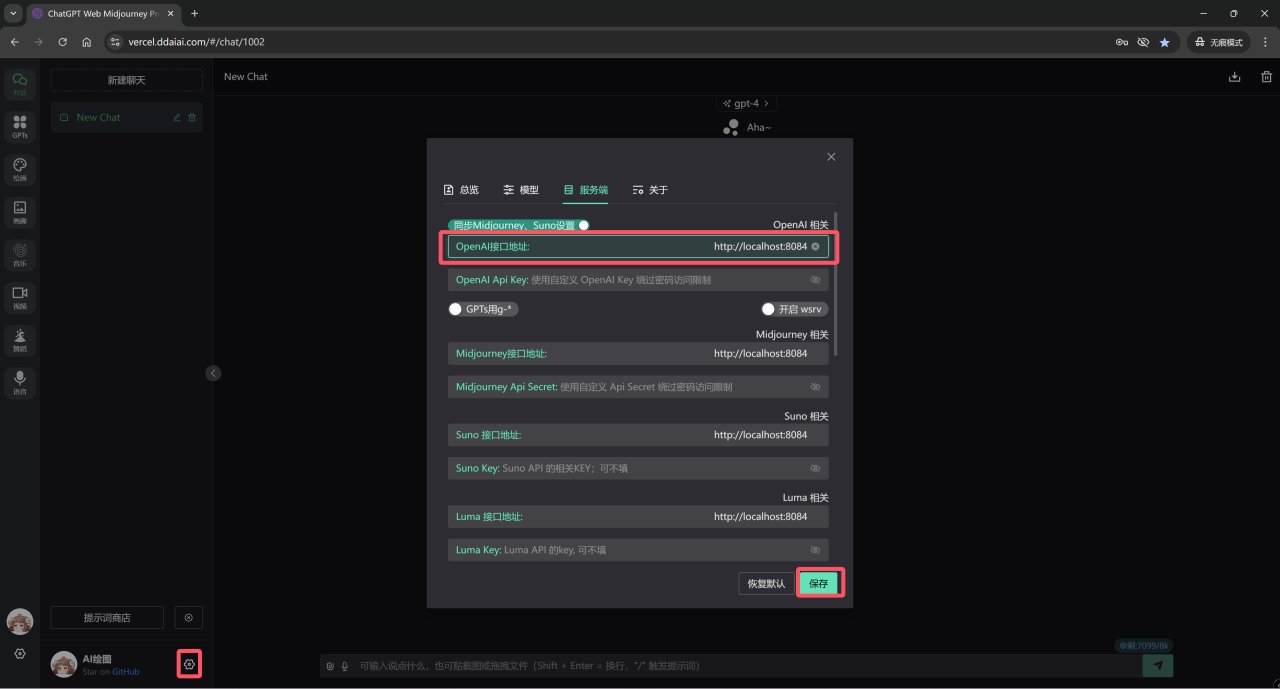The height and width of the screenshot is (689, 1280).
Task: Click gear icon under left avatar
Action: (x=20, y=653)
